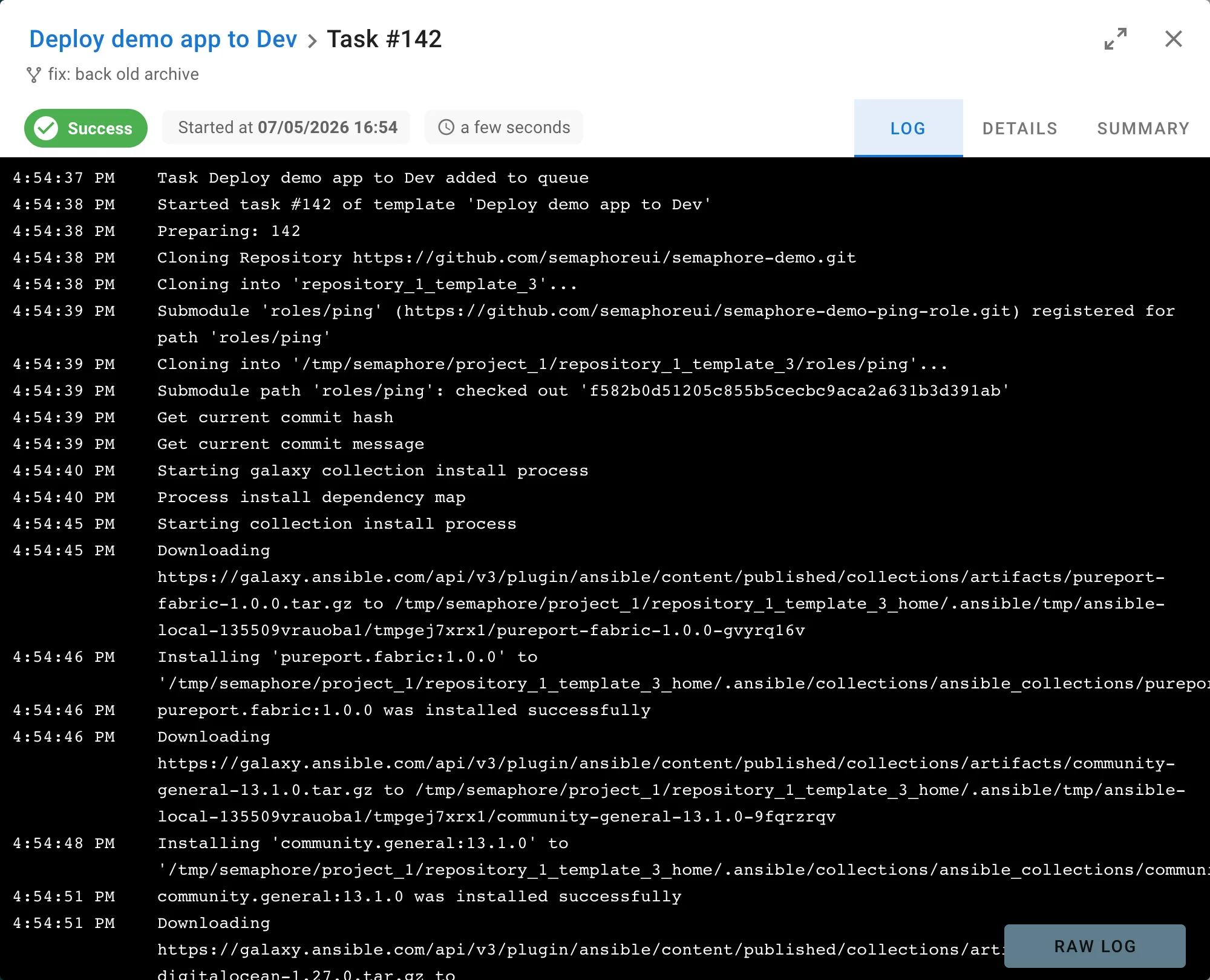Switch to the LOG tab
This screenshot has height=980, width=1210.
coord(908,128)
